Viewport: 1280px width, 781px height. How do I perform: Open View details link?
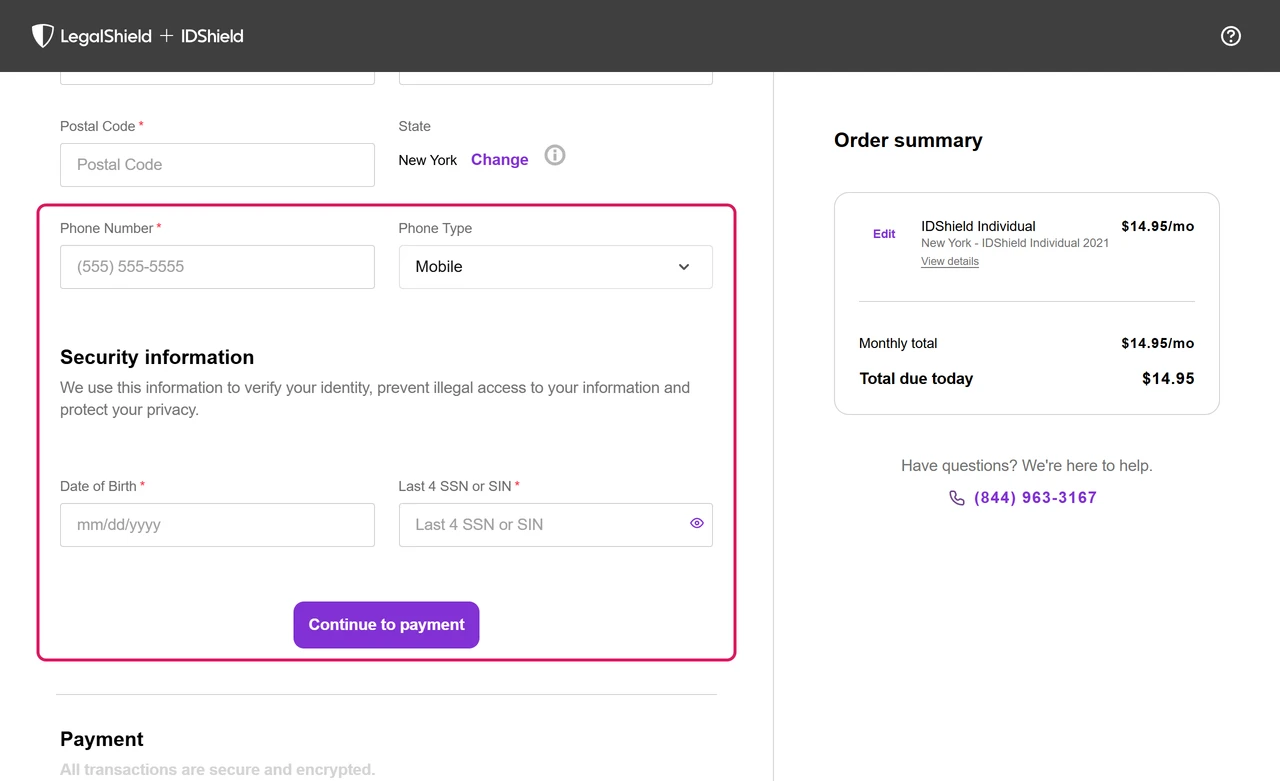tap(950, 261)
